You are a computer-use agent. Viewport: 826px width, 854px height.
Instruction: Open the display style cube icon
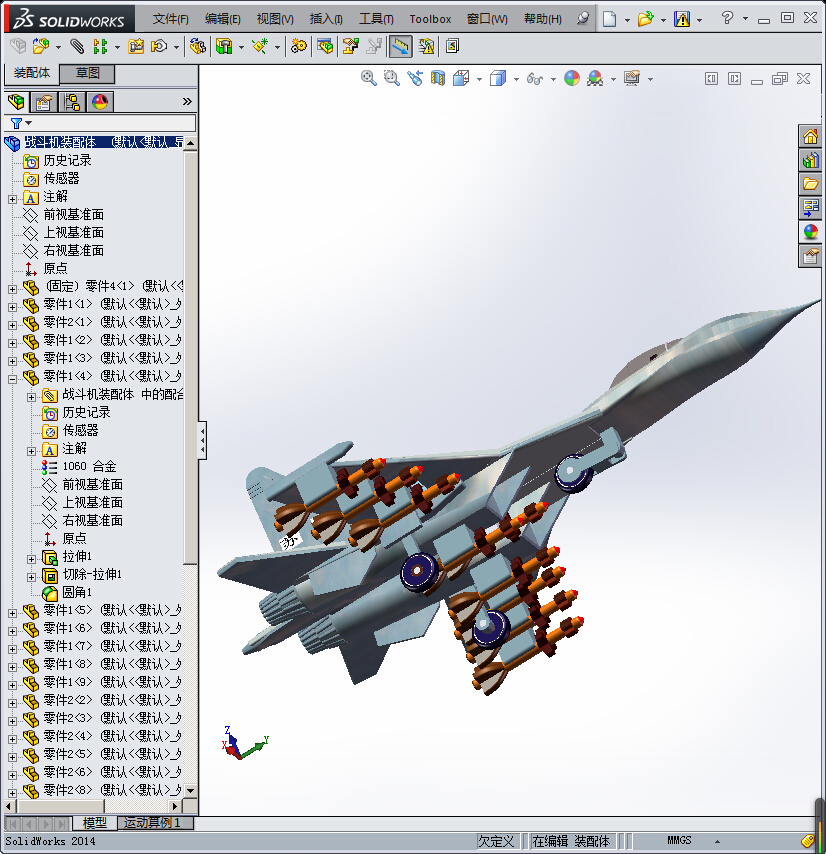coord(498,78)
